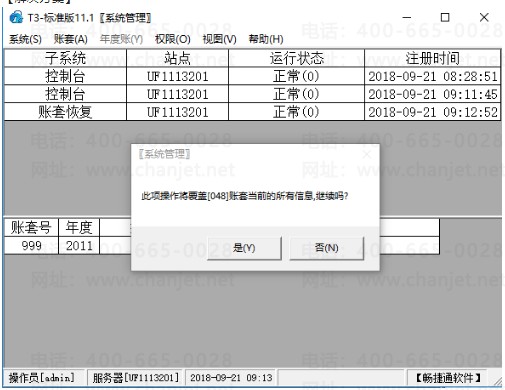Click the window resize grip at corner
Screen dimensions: 505x390
pos(497,382)
